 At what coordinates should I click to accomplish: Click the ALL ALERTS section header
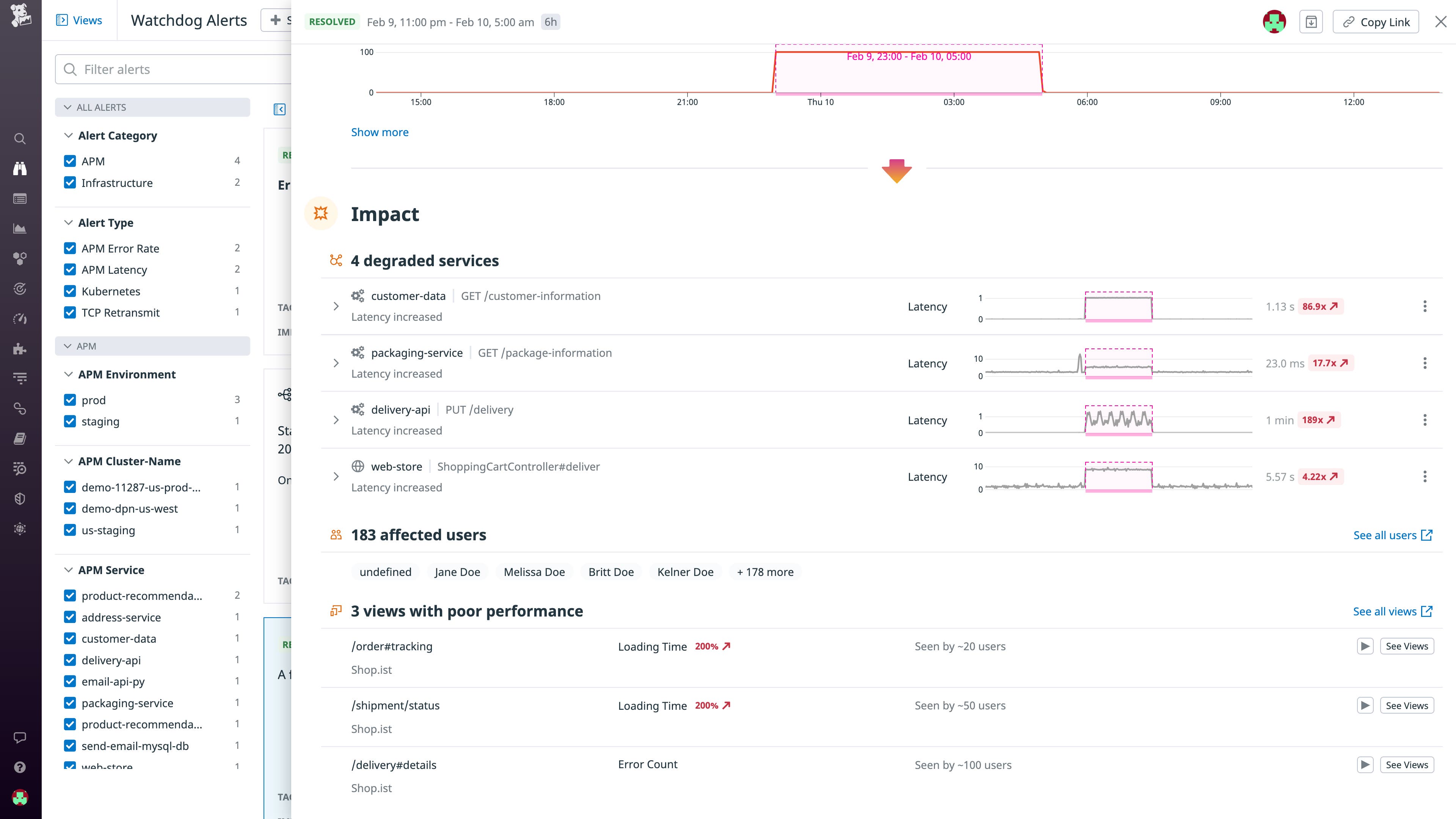102,107
